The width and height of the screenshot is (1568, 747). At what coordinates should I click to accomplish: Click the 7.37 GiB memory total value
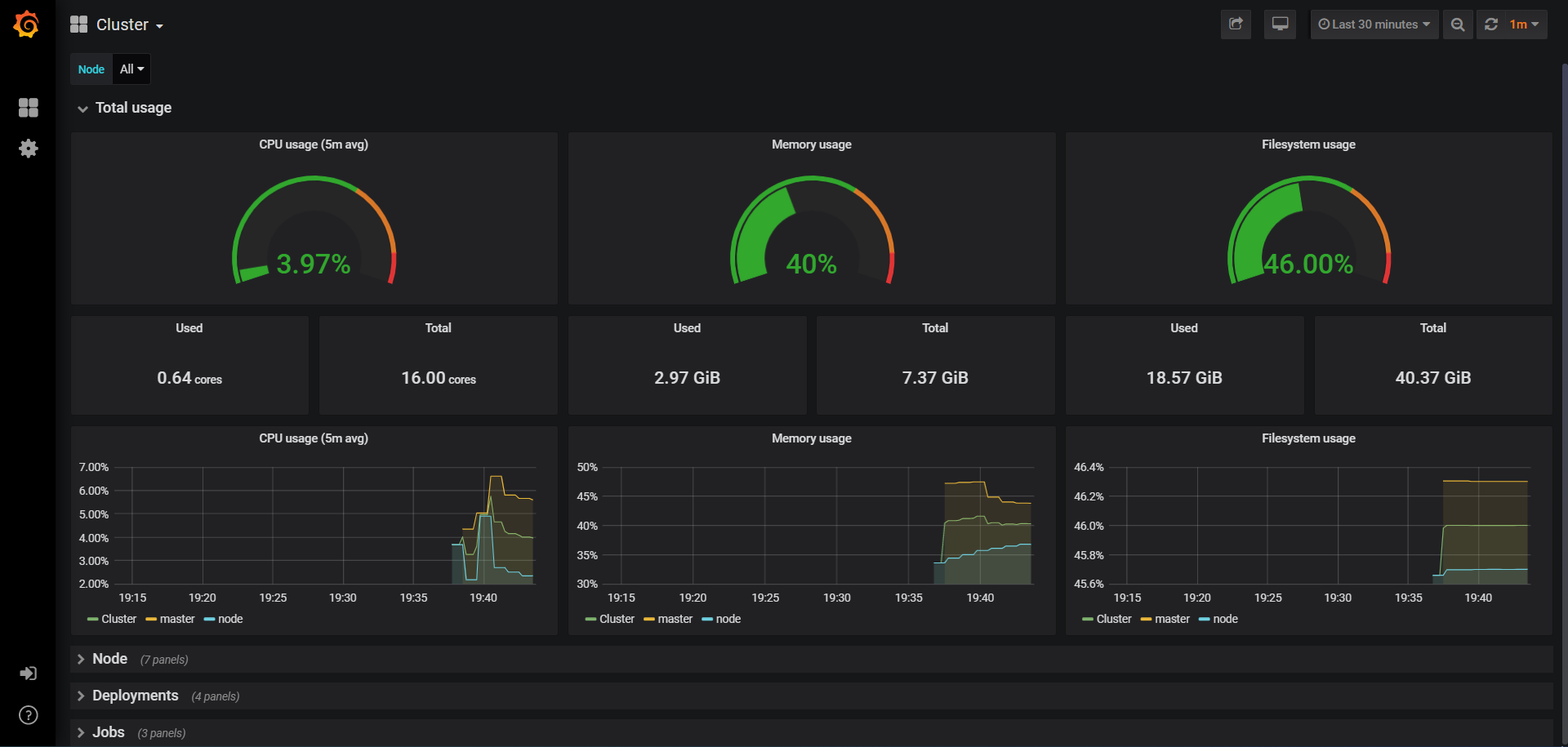pos(935,378)
